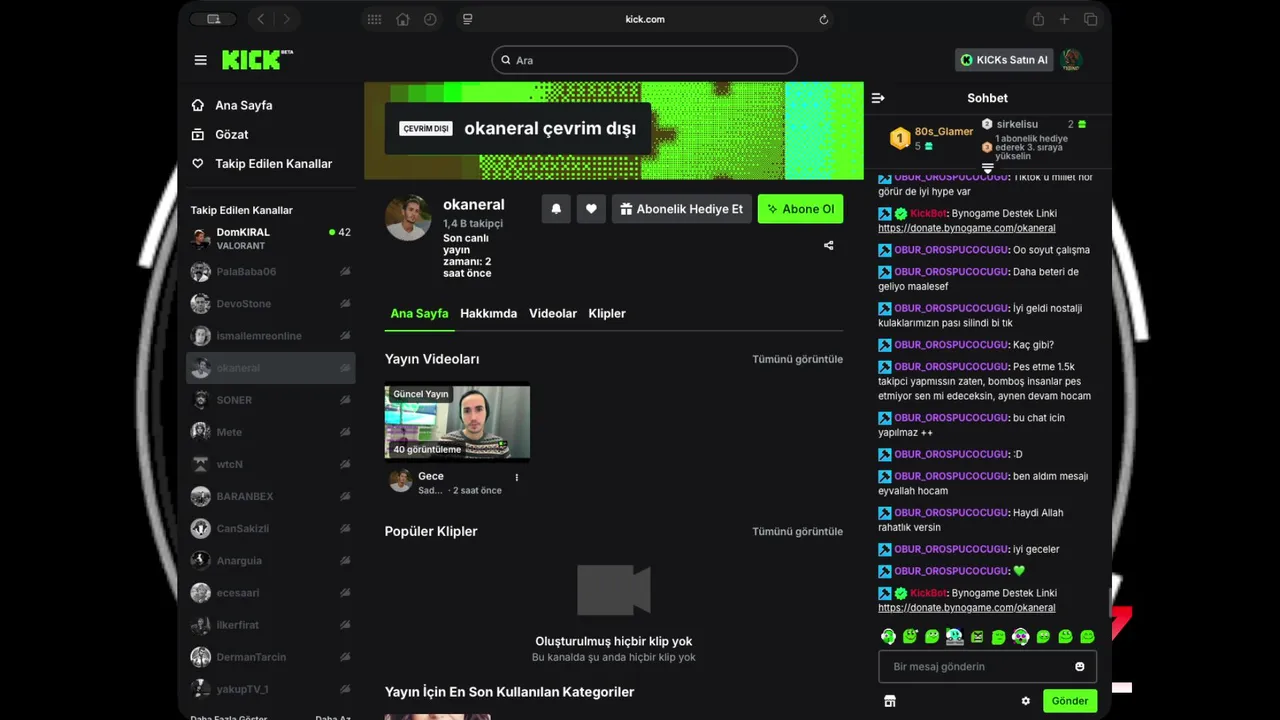Open CanSakizli channel in sidebar

[x=270, y=528]
